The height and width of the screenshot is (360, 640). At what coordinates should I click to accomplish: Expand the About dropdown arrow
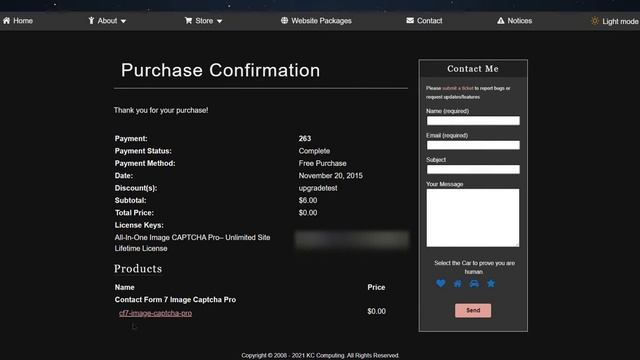123,21
